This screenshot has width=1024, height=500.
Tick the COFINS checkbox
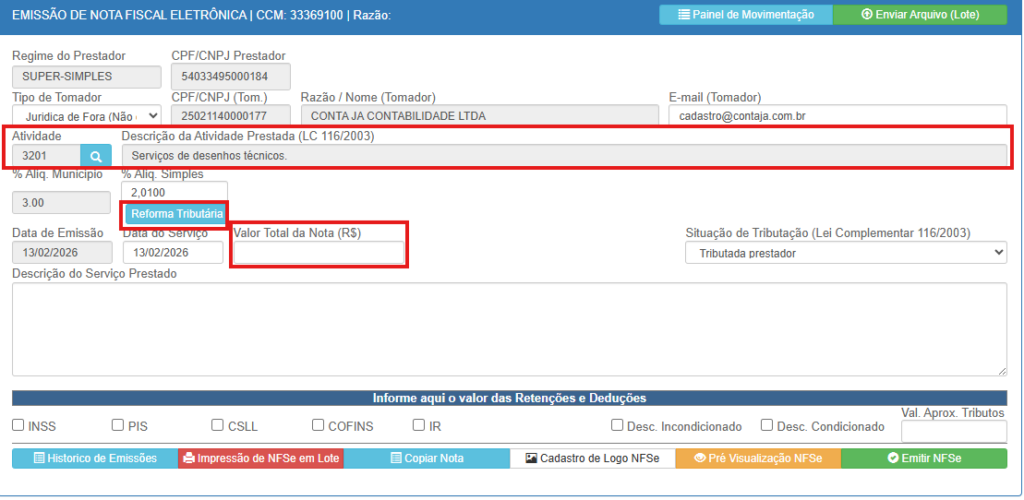point(318,425)
